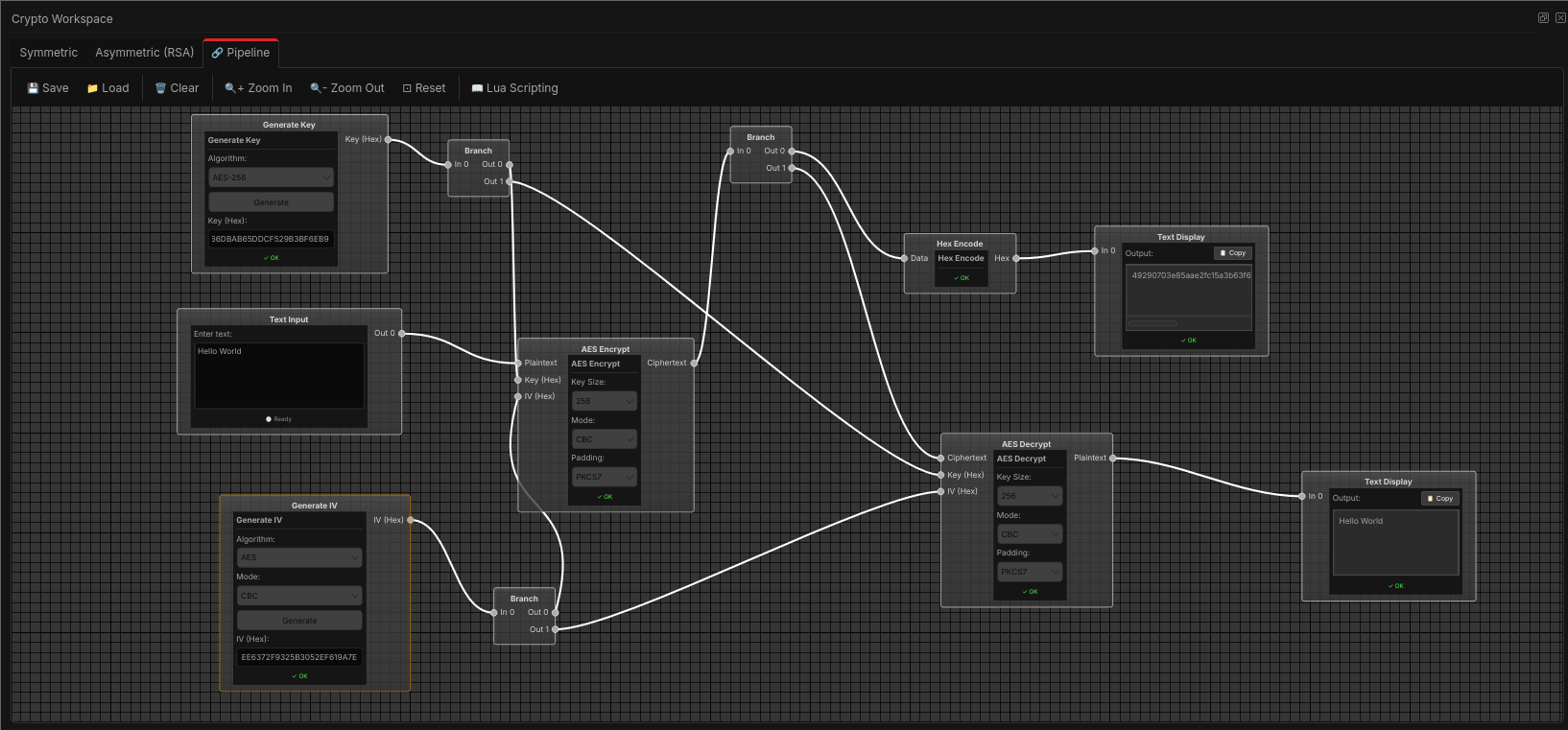
Task: Switch to the Symmetric tab
Action: pos(49,53)
